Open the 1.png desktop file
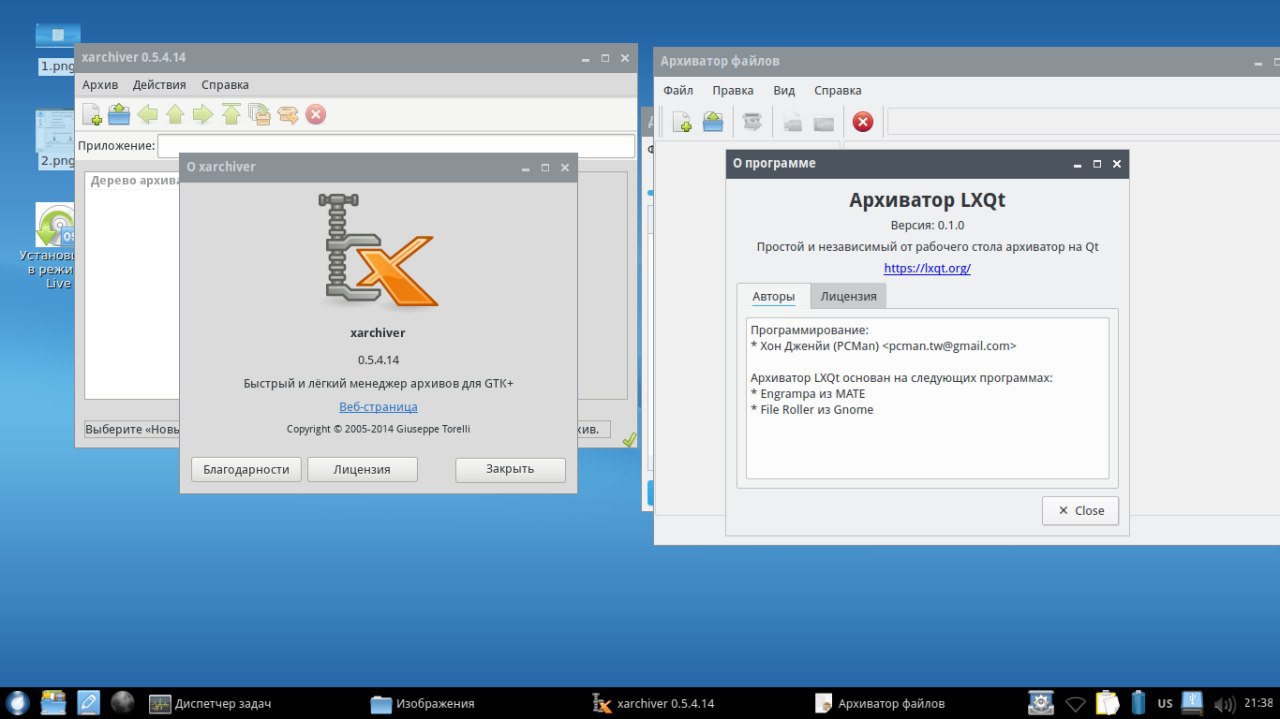 (57, 50)
